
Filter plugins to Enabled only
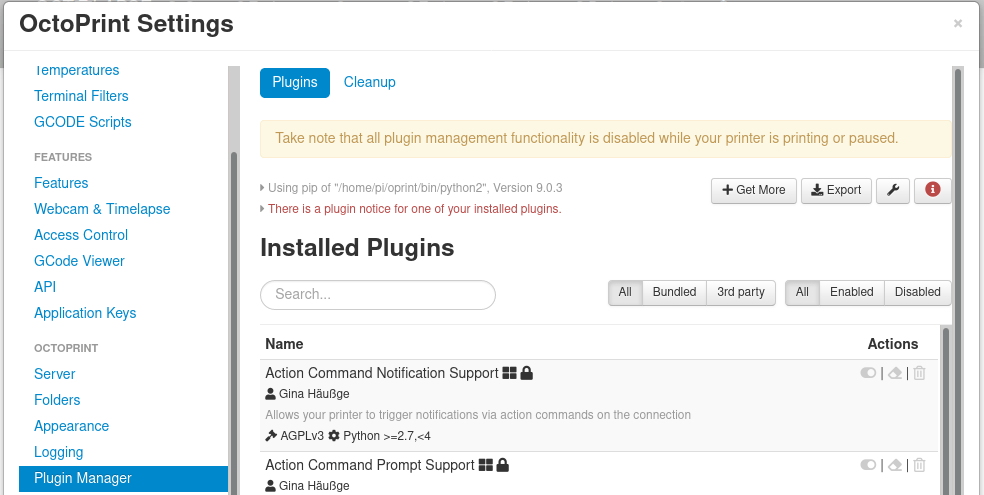[x=851, y=292]
